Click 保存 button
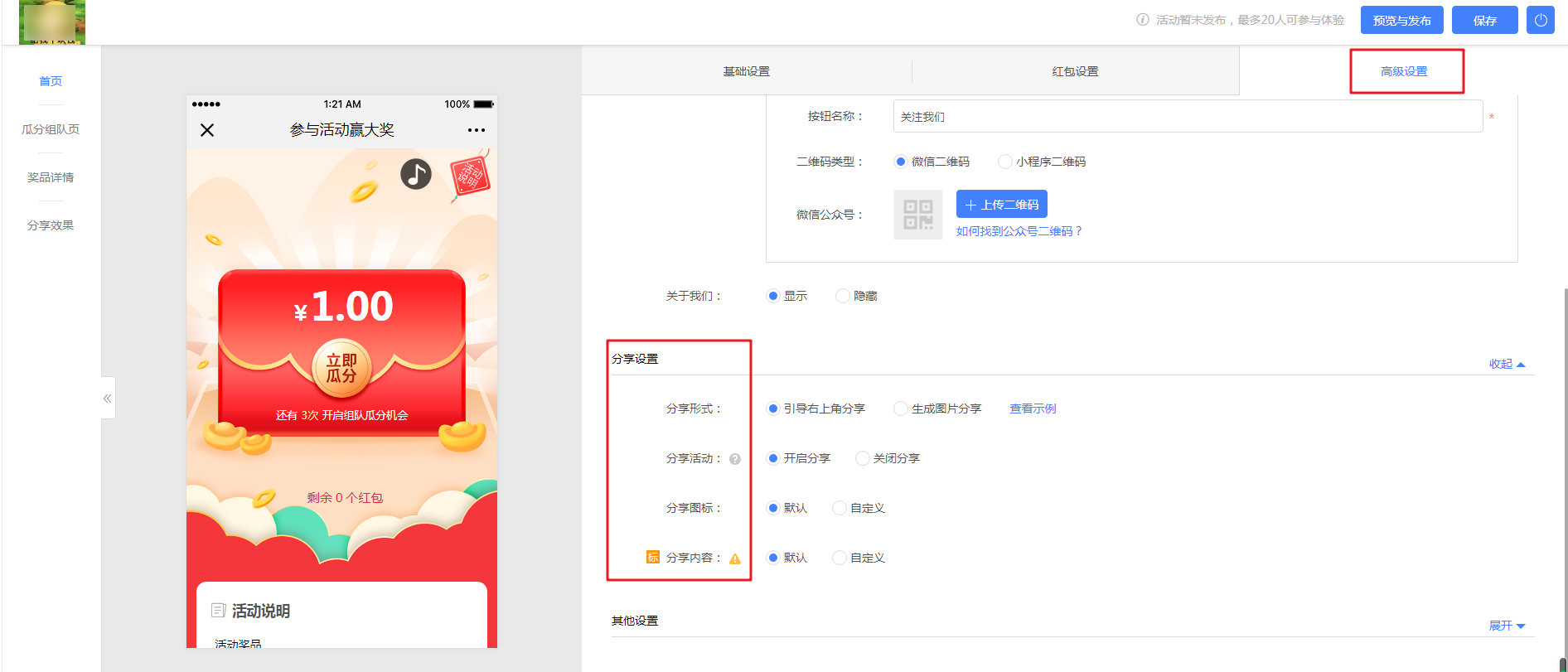The height and width of the screenshot is (672, 1568). click(x=1484, y=20)
